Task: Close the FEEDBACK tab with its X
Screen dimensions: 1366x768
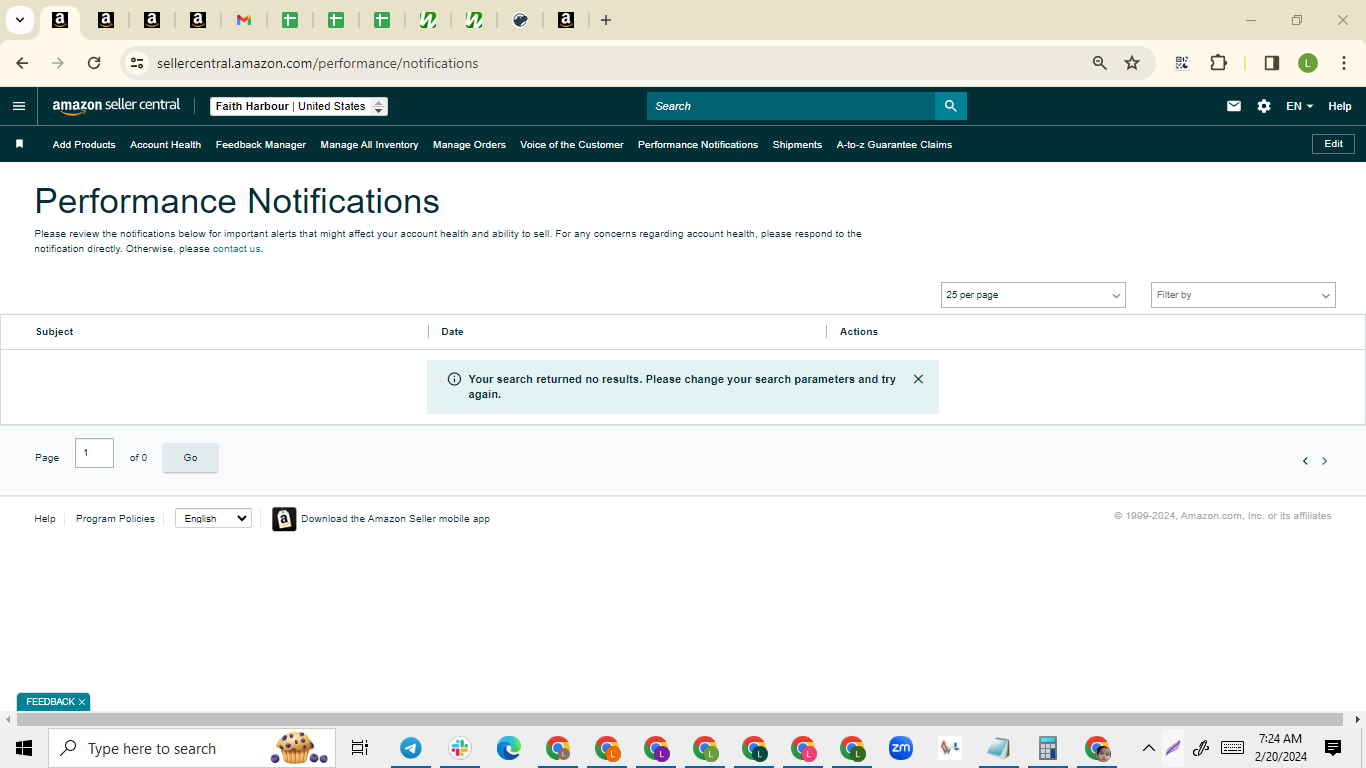Action: [82, 702]
